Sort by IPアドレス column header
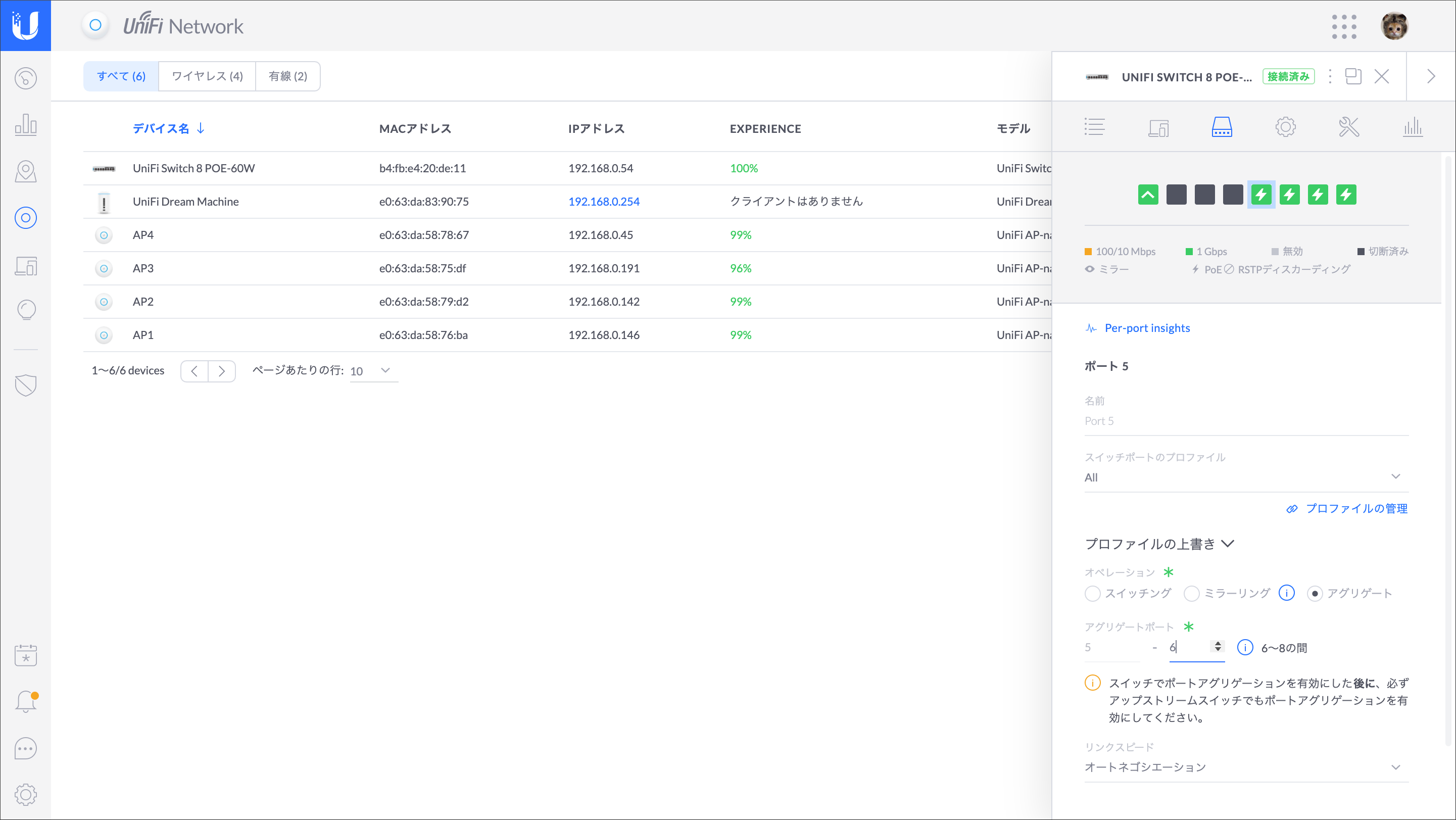Viewport: 1456px width, 820px height. tap(596, 129)
